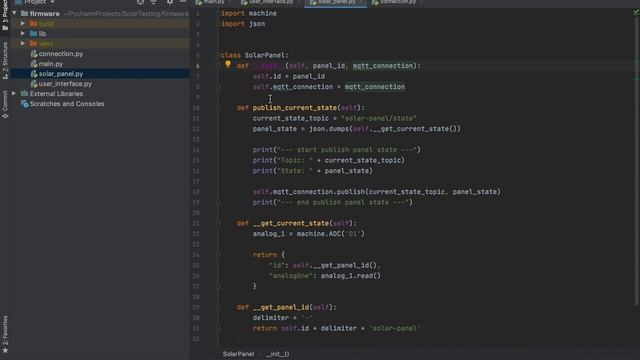
Task: Fold the __init__ method at line 6
Action: [218, 66]
